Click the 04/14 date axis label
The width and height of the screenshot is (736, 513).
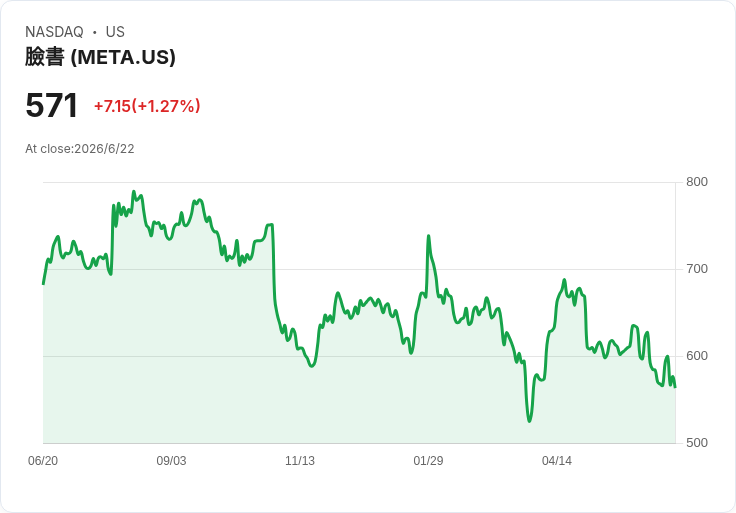click(x=557, y=460)
